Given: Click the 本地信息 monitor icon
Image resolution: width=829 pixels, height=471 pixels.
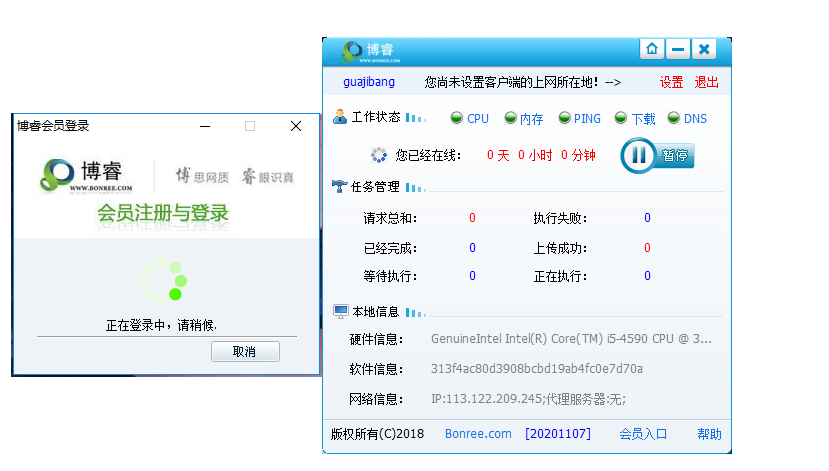Looking at the screenshot, I should pyautogui.click(x=340, y=311).
